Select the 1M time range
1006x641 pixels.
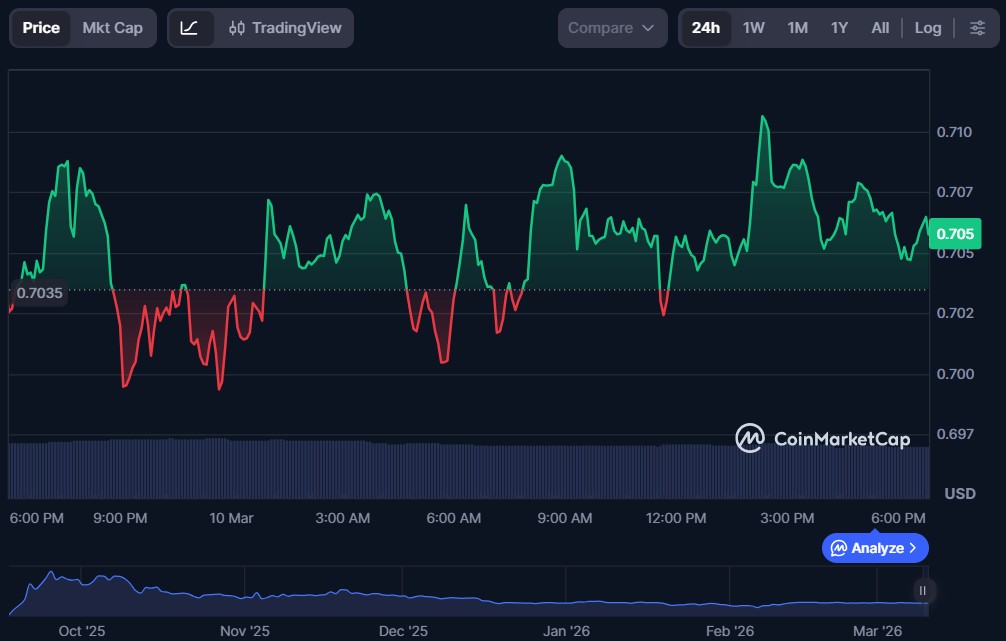pos(797,28)
